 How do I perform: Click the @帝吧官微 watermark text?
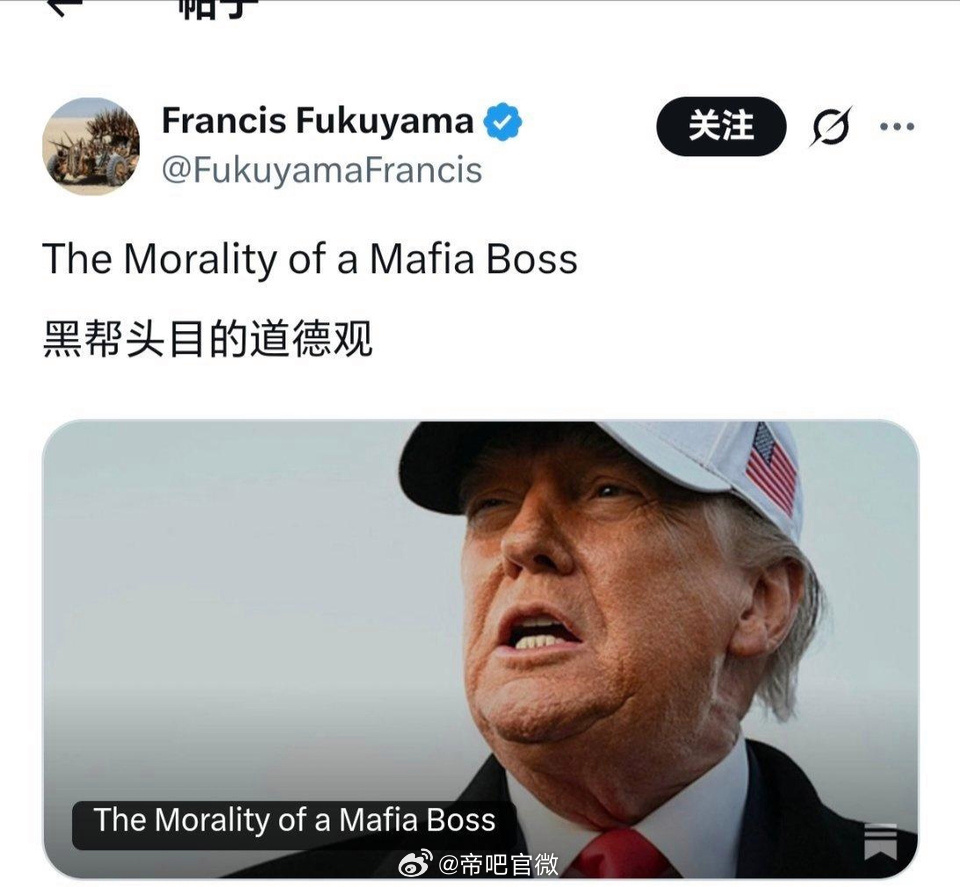tap(498, 864)
